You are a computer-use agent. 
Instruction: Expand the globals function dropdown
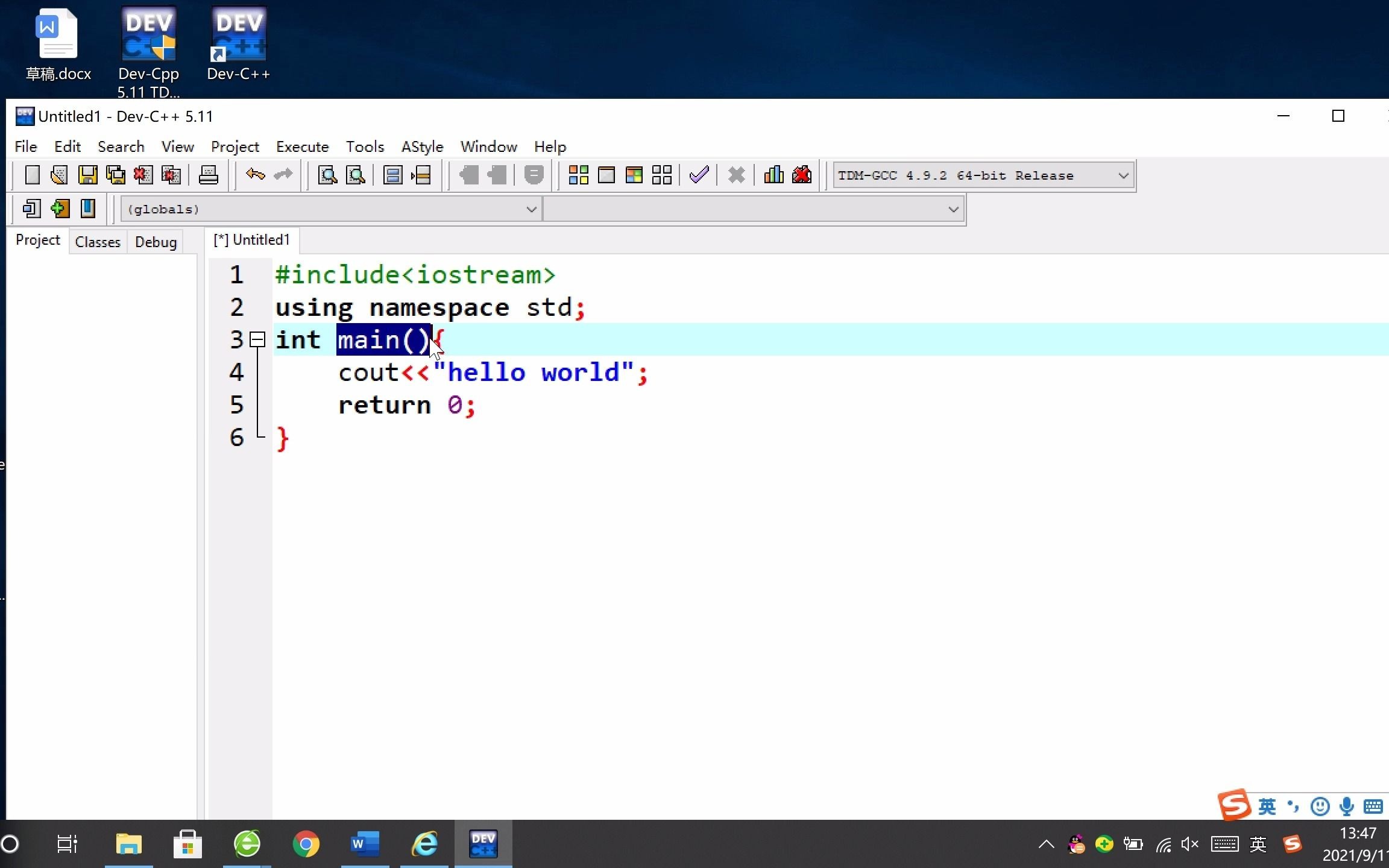pyautogui.click(x=531, y=209)
